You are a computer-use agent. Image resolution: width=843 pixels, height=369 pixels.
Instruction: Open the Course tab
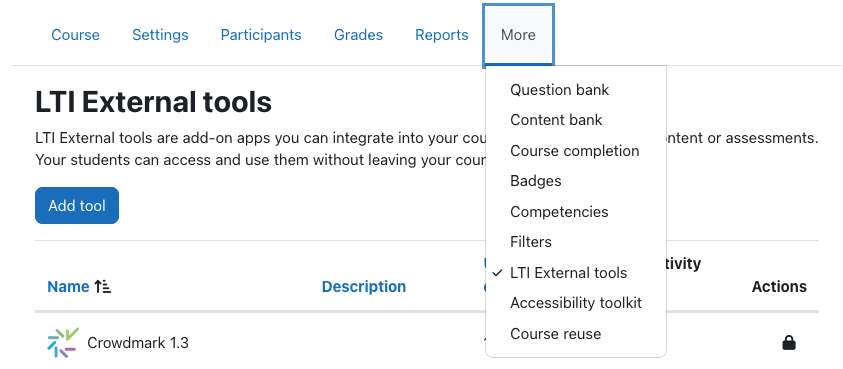[x=75, y=35]
